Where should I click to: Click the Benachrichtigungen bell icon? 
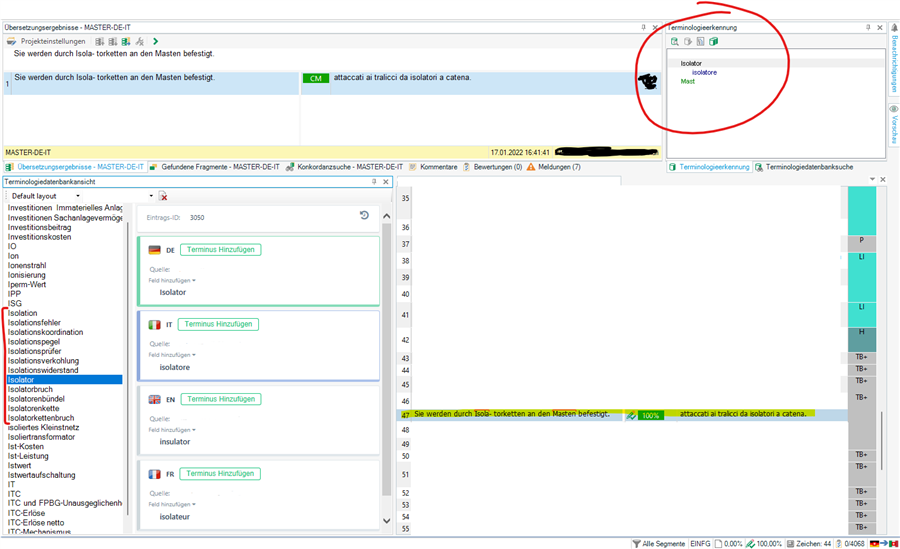[894, 28]
